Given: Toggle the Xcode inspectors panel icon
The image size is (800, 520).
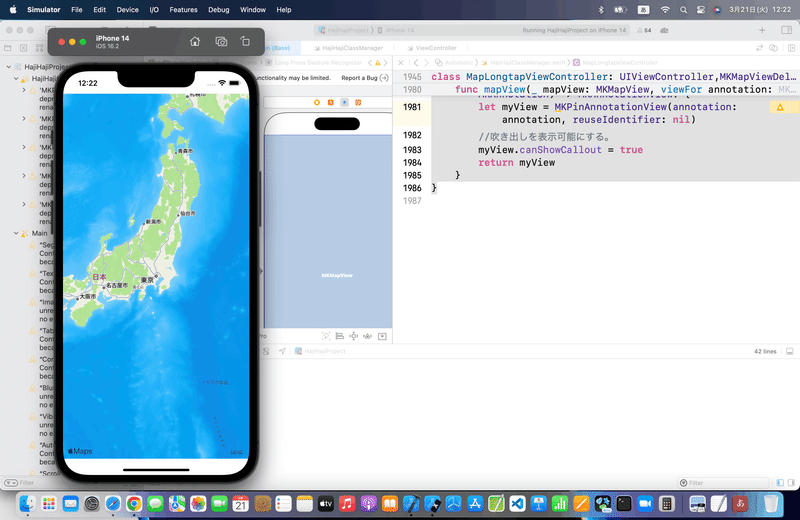Looking at the screenshot, I should point(786,30).
